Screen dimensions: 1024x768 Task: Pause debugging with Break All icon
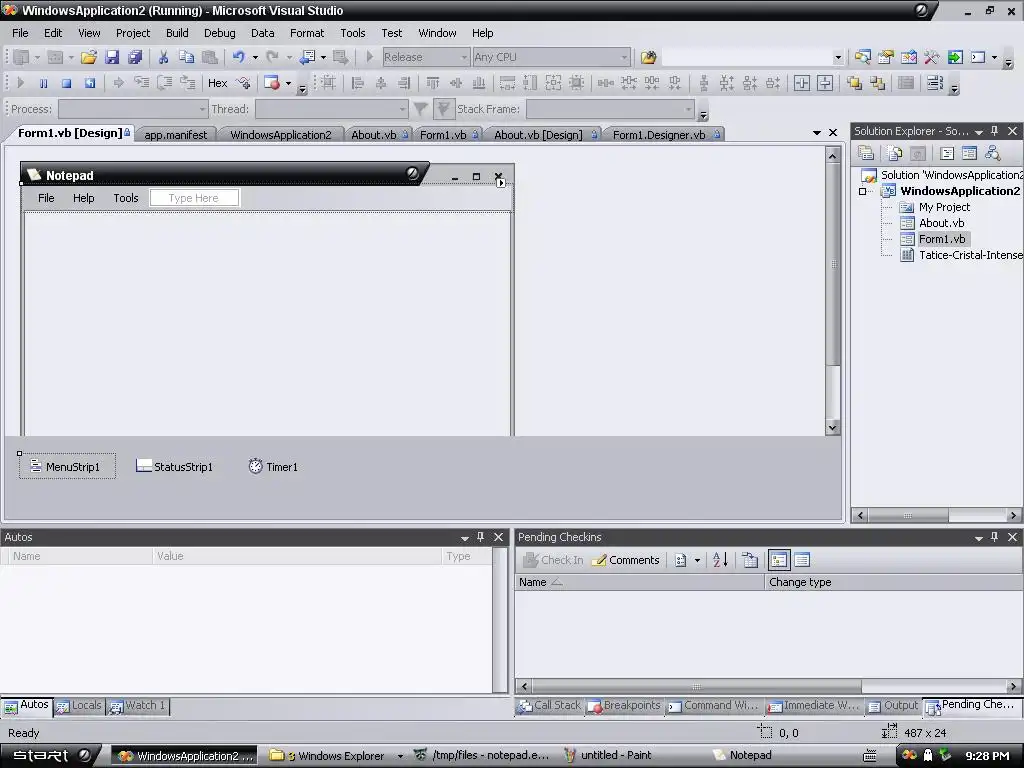[x=44, y=83]
